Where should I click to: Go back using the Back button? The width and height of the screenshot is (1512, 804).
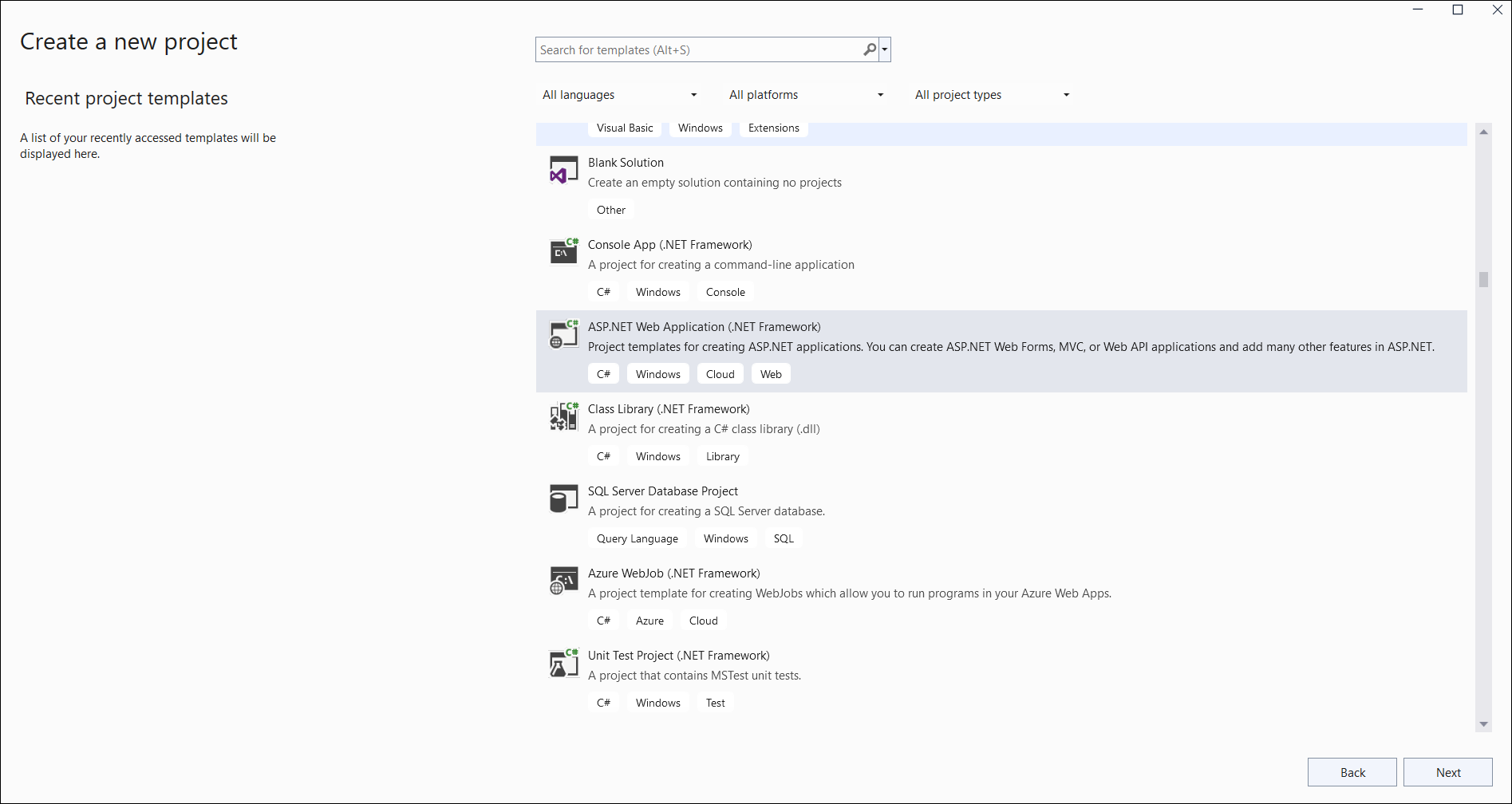[x=1352, y=772]
